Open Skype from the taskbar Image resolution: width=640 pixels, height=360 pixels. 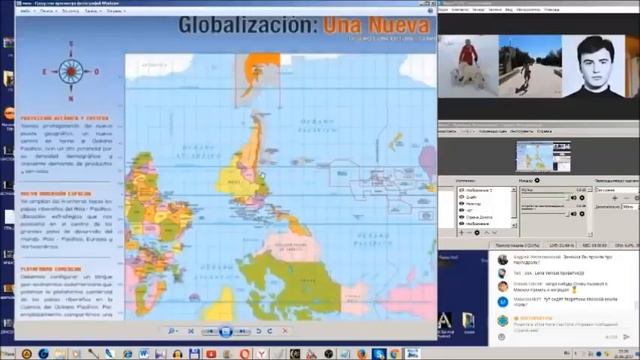[x=378, y=354]
